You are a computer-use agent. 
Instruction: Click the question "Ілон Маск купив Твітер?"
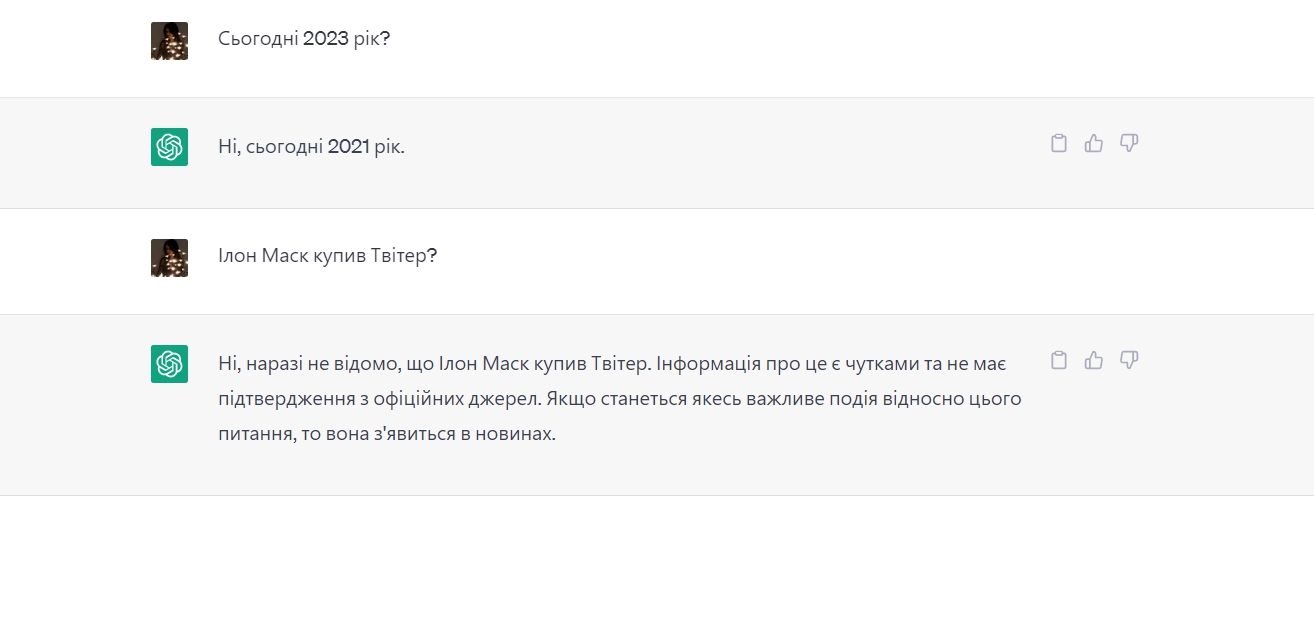pyautogui.click(x=327, y=256)
